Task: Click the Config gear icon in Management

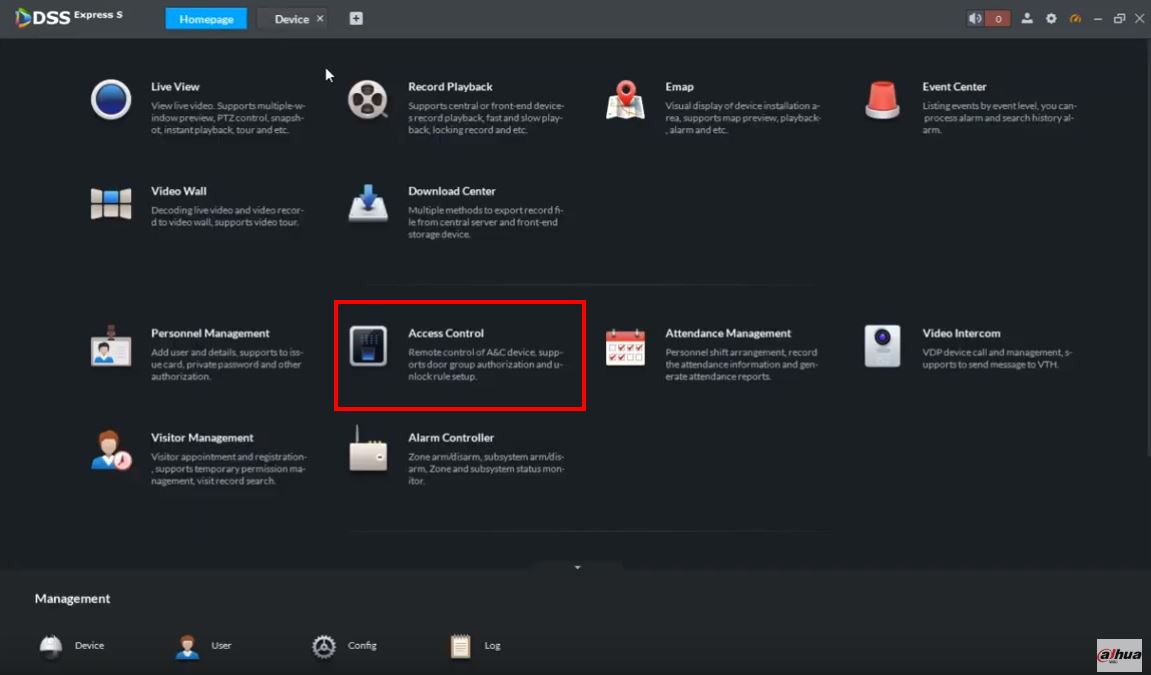Action: point(324,646)
